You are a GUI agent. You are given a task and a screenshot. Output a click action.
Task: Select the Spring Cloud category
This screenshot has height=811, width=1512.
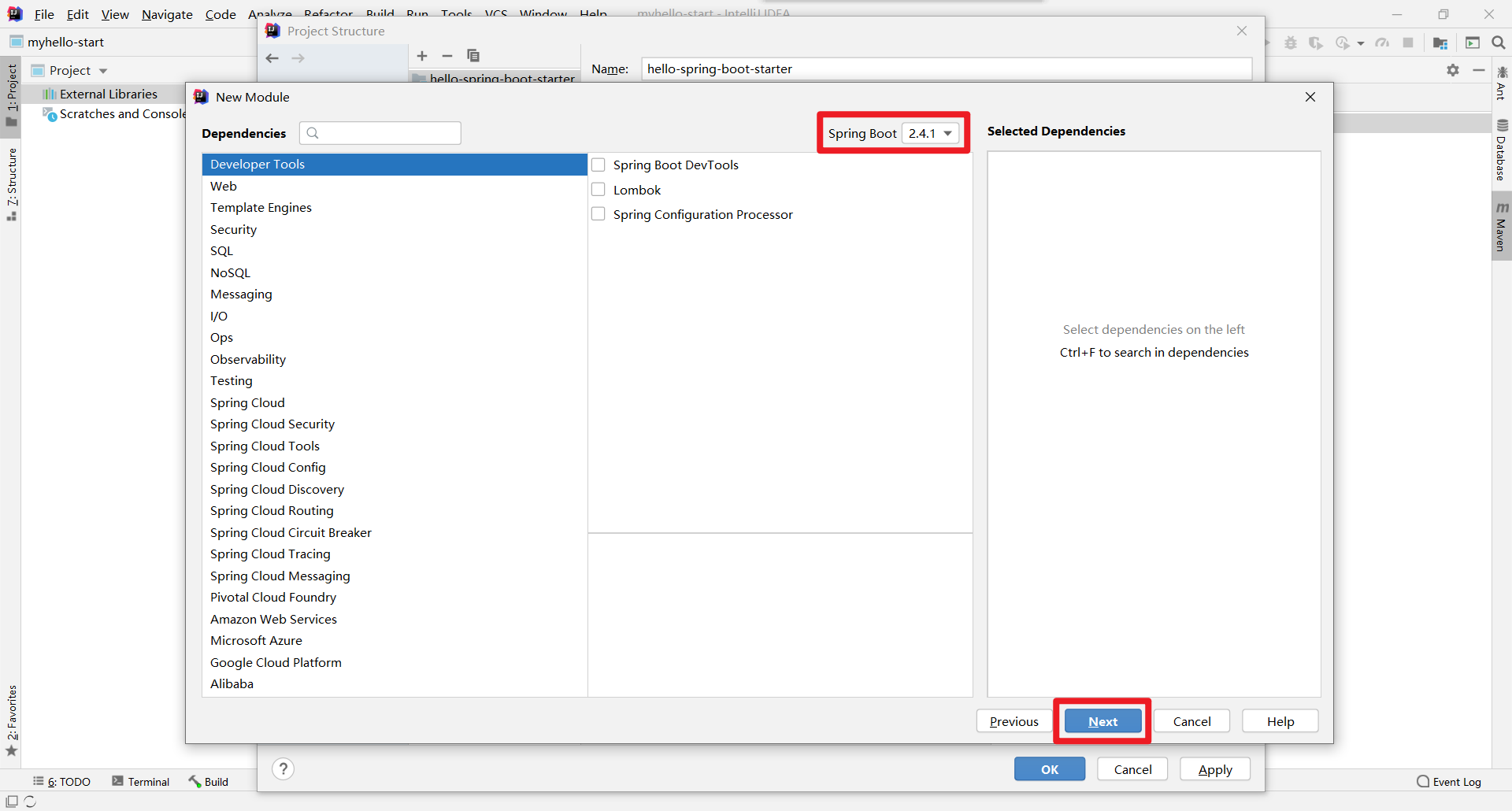[395, 402]
